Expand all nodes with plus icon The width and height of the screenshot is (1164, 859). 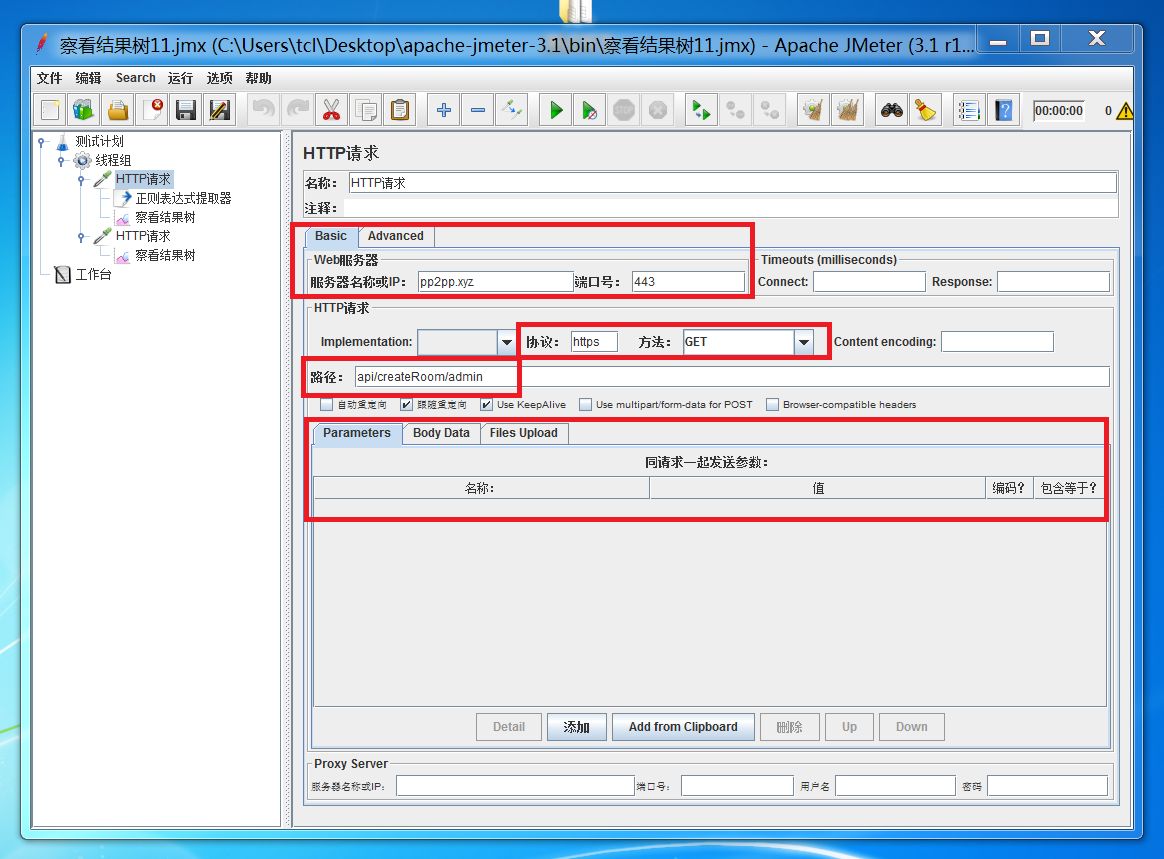click(443, 111)
